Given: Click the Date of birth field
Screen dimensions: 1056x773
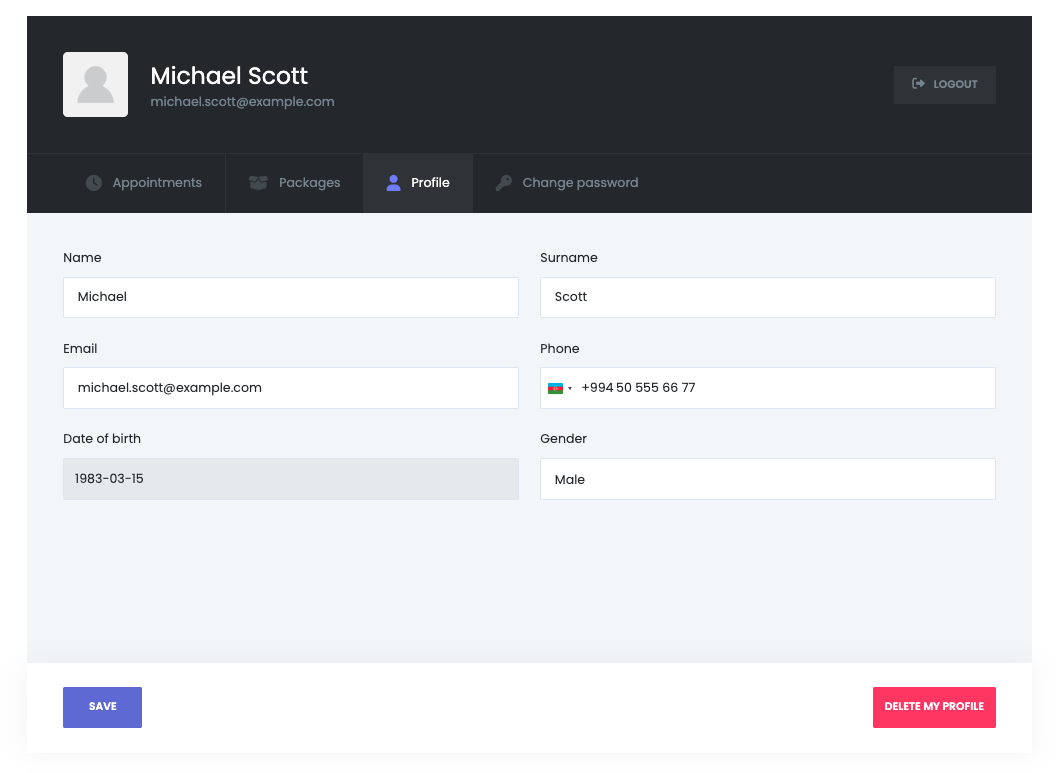Looking at the screenshot, I should tap(290, 479).
